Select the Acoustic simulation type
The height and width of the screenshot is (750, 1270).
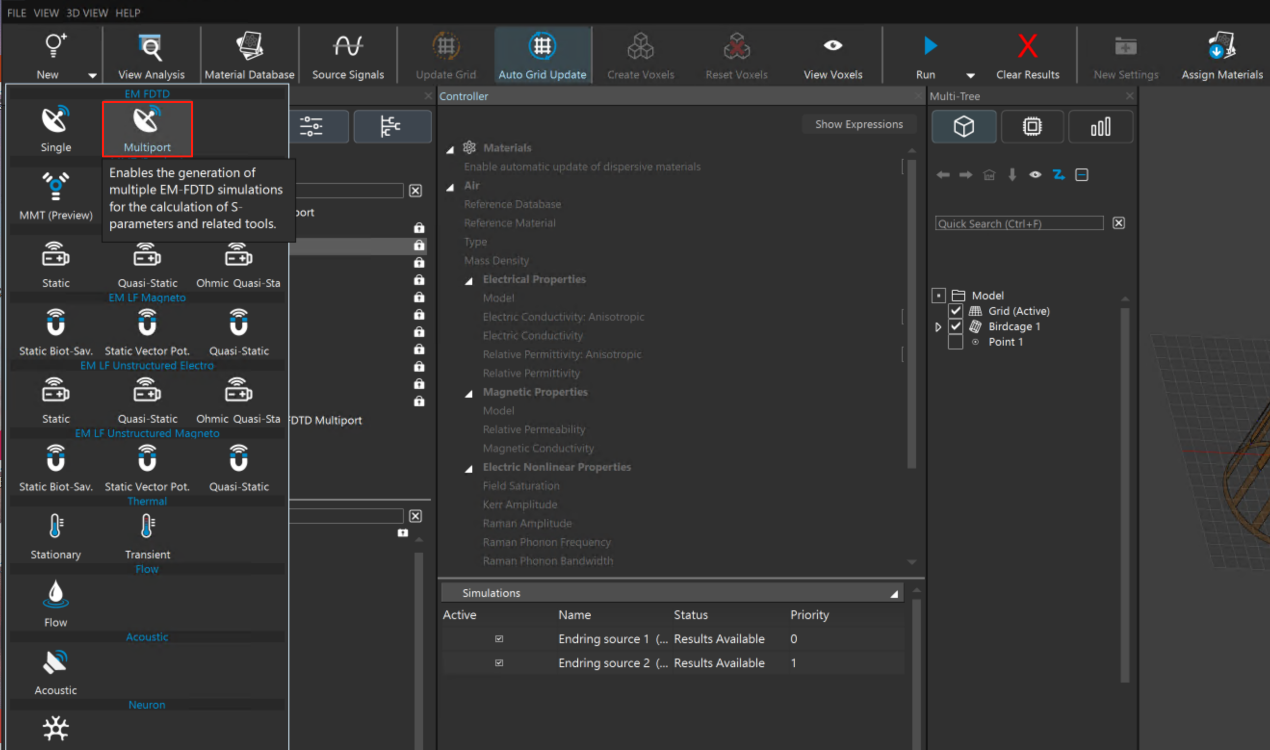tap(56, 670)
